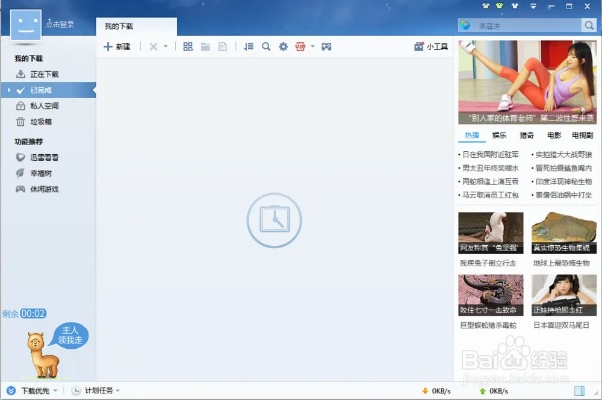Click the search engine logo in search box

click(x=466, y=26)
